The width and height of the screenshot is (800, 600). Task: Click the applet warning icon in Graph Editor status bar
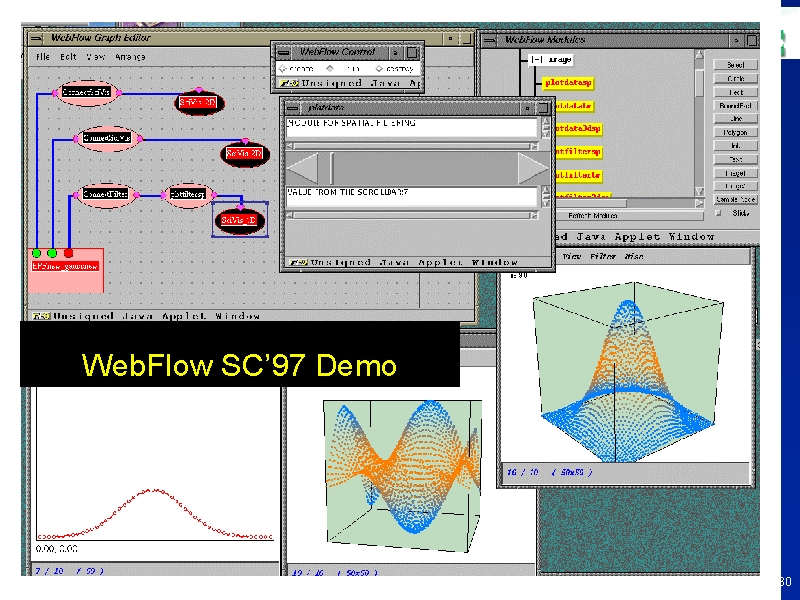[41, 316]
